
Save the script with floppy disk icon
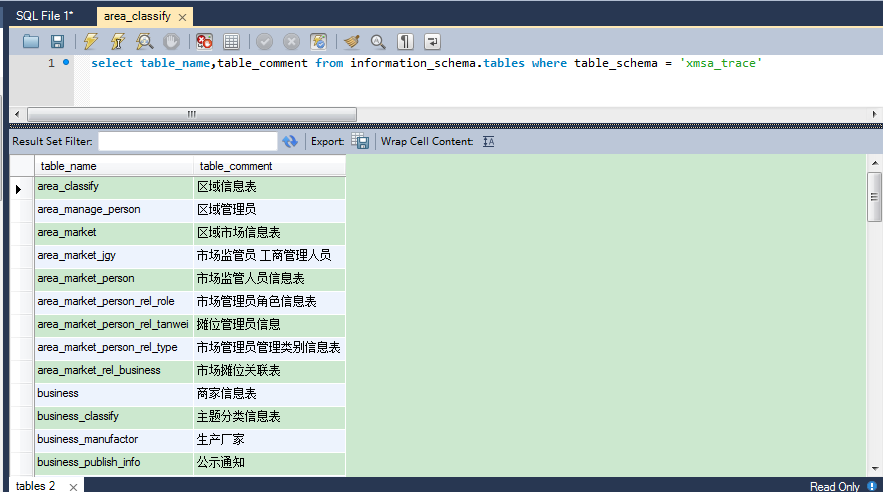click(x=57, y=42)
